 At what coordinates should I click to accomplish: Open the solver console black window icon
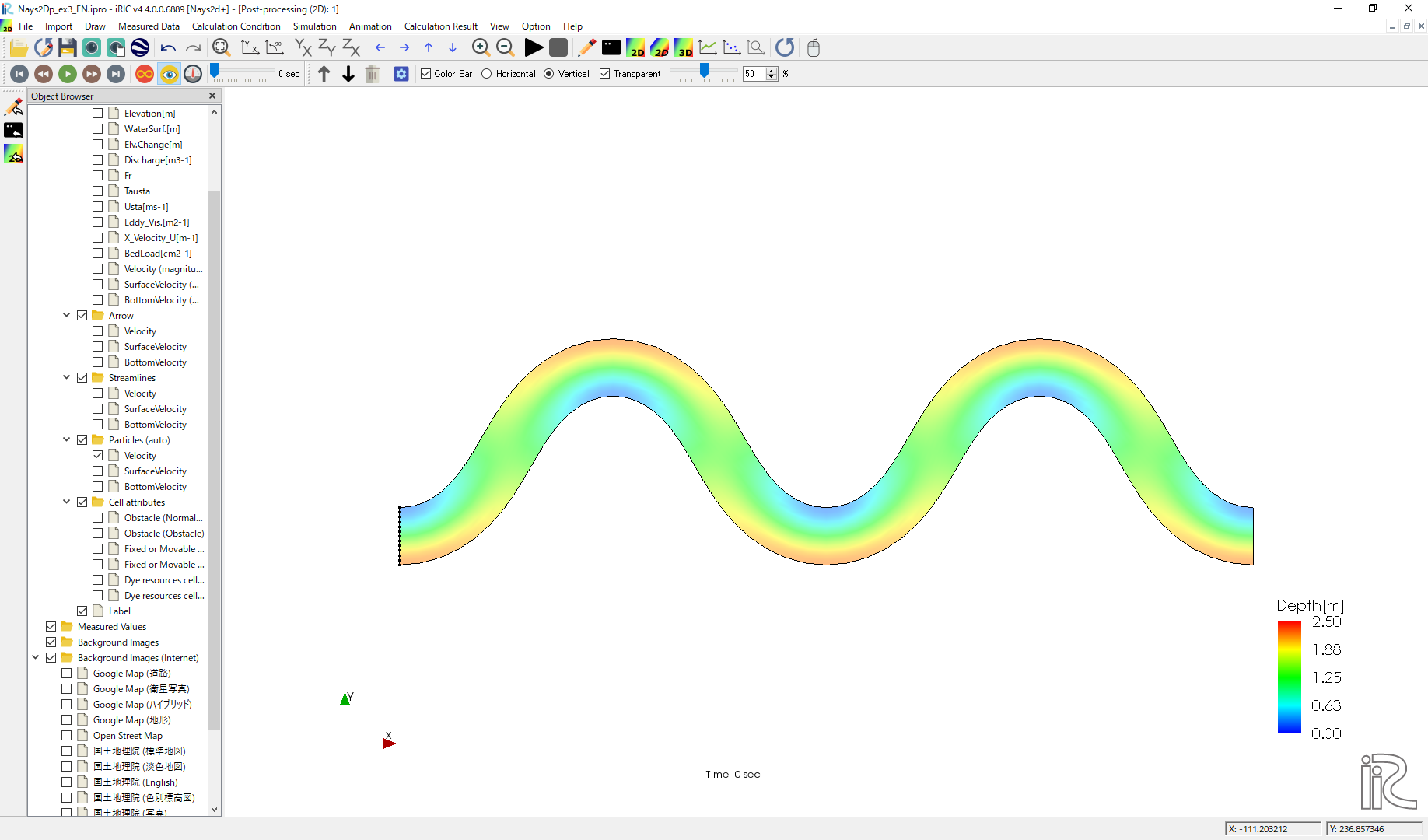tap(611, 48)
